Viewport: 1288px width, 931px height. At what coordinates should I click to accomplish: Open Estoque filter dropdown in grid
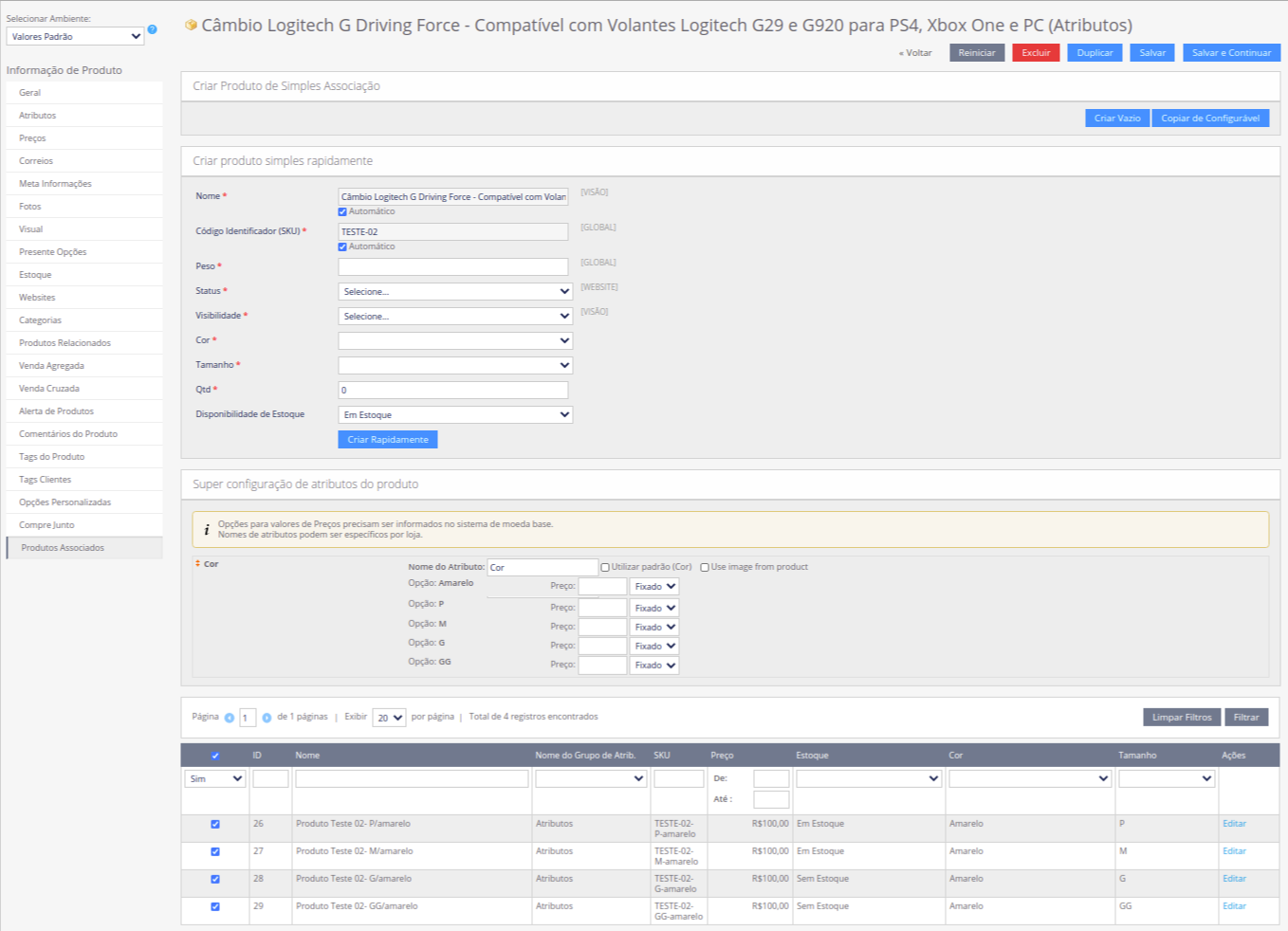pos(869,778)
